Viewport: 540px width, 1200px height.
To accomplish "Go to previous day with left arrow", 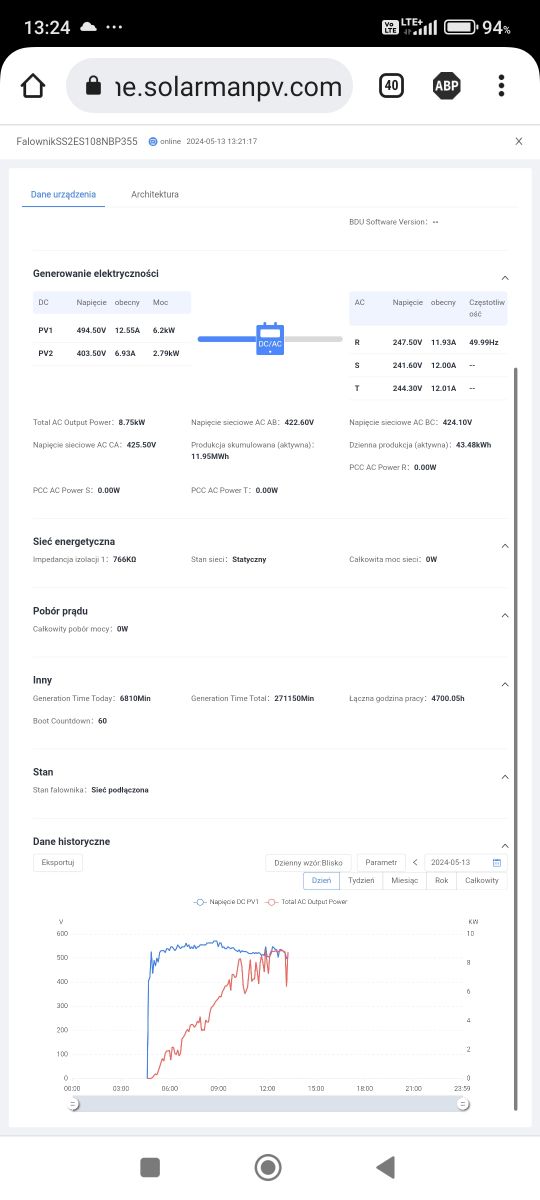I will [415, 862].
